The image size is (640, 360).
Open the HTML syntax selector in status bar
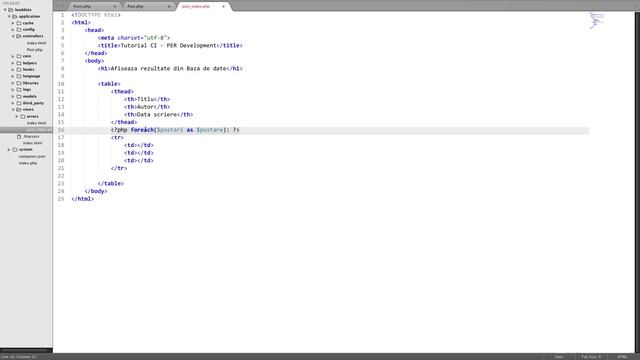point(622,357)
